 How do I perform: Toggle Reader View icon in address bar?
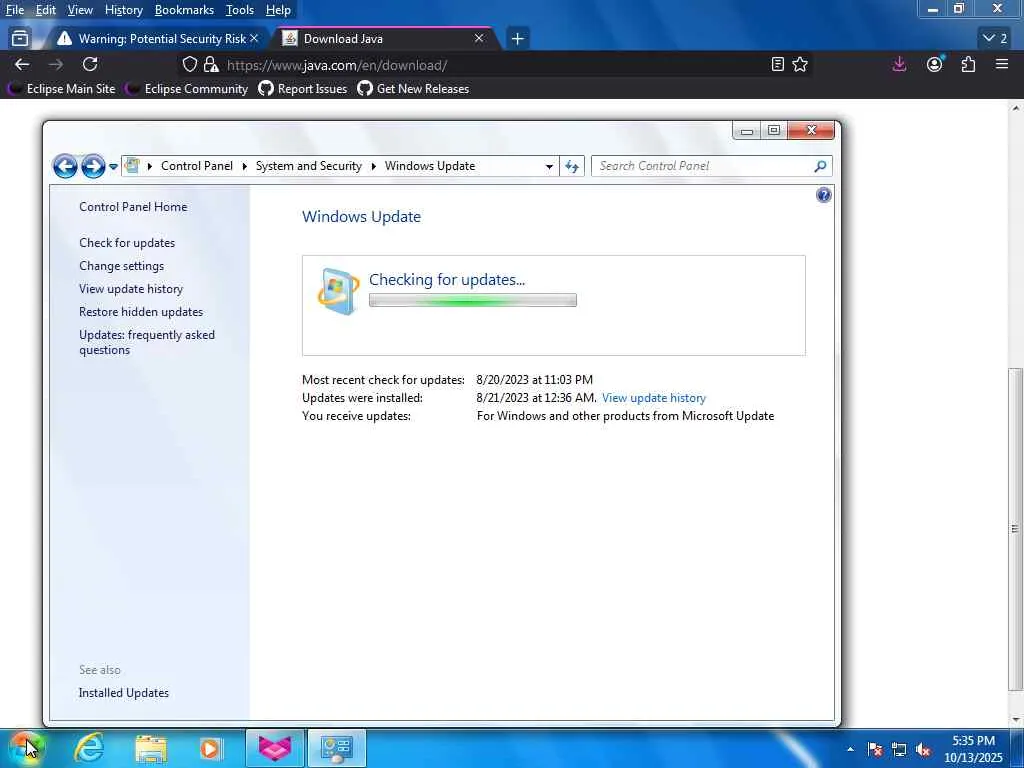click(x=777, y=65)
